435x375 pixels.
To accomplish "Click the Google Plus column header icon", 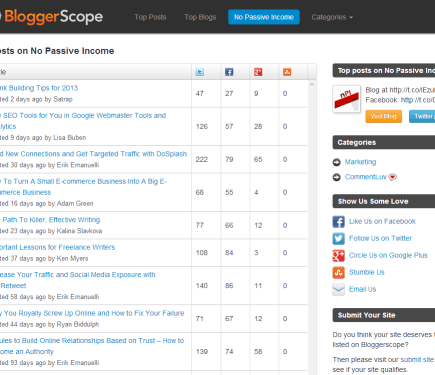I will click(x=258, y=72).
